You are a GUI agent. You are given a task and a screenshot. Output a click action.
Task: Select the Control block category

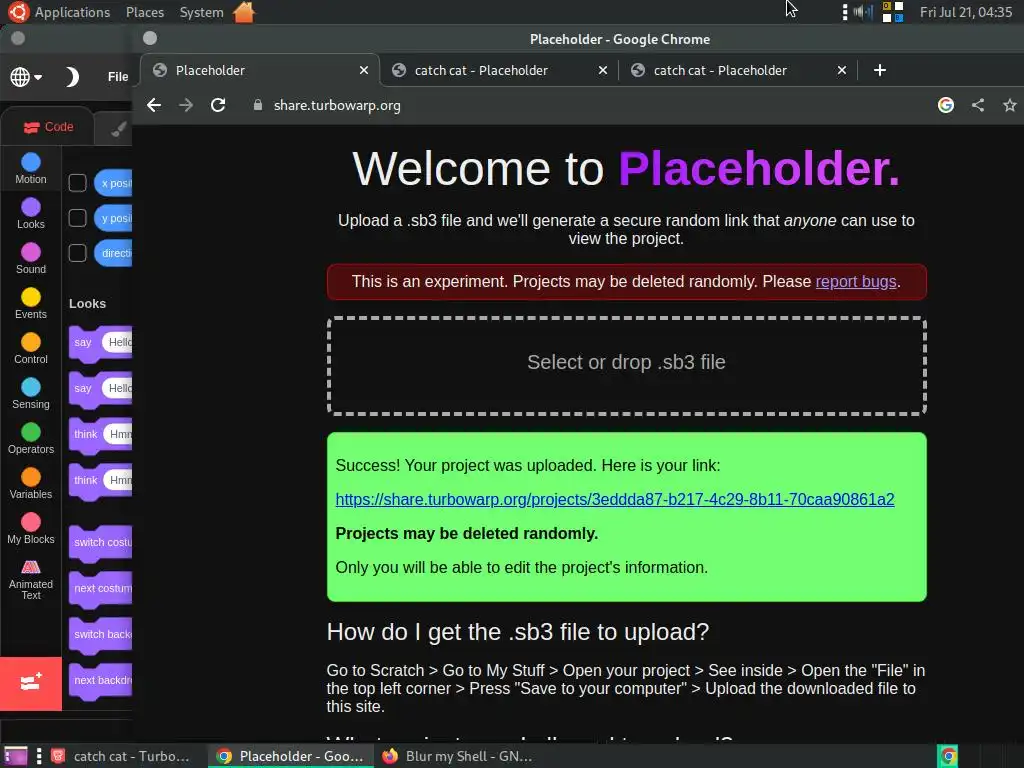[x=31, y=349]
